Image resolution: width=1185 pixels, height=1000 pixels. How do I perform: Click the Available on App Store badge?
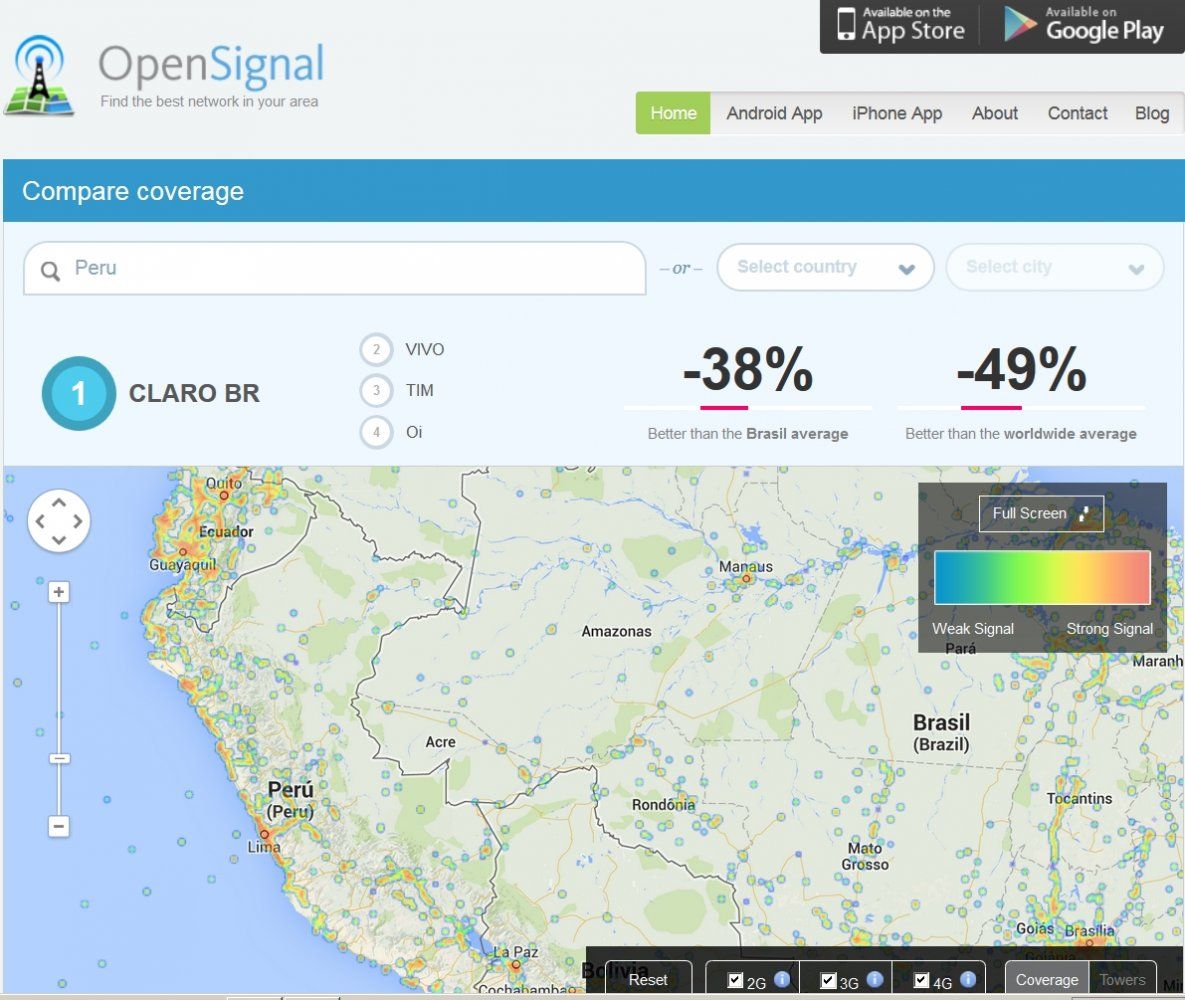click(900, 26)
